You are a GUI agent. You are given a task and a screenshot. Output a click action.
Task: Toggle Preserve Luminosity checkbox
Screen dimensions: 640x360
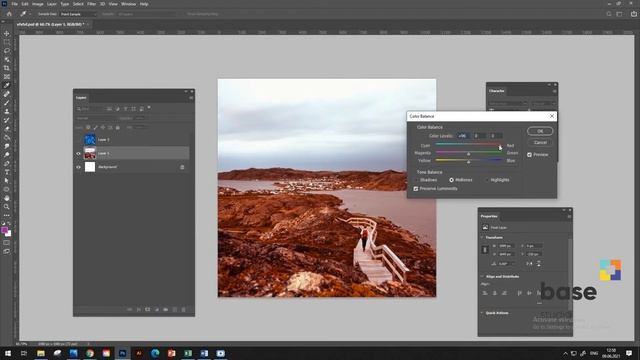(x=416, y=189)
